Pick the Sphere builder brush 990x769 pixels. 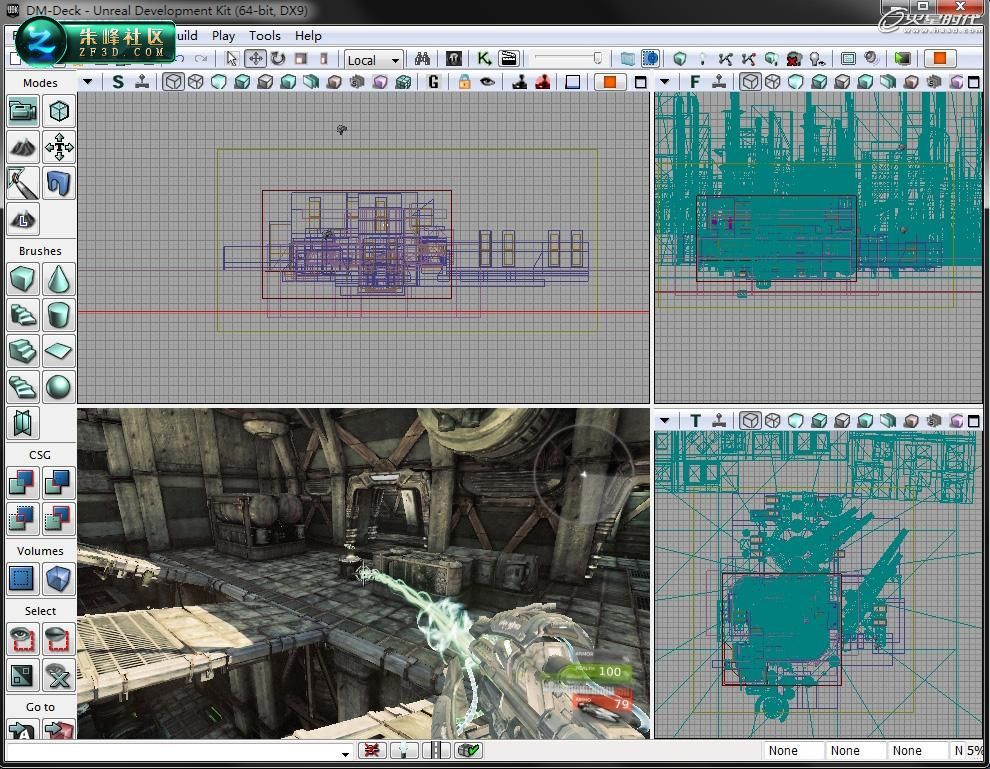[x=59, y=387]
